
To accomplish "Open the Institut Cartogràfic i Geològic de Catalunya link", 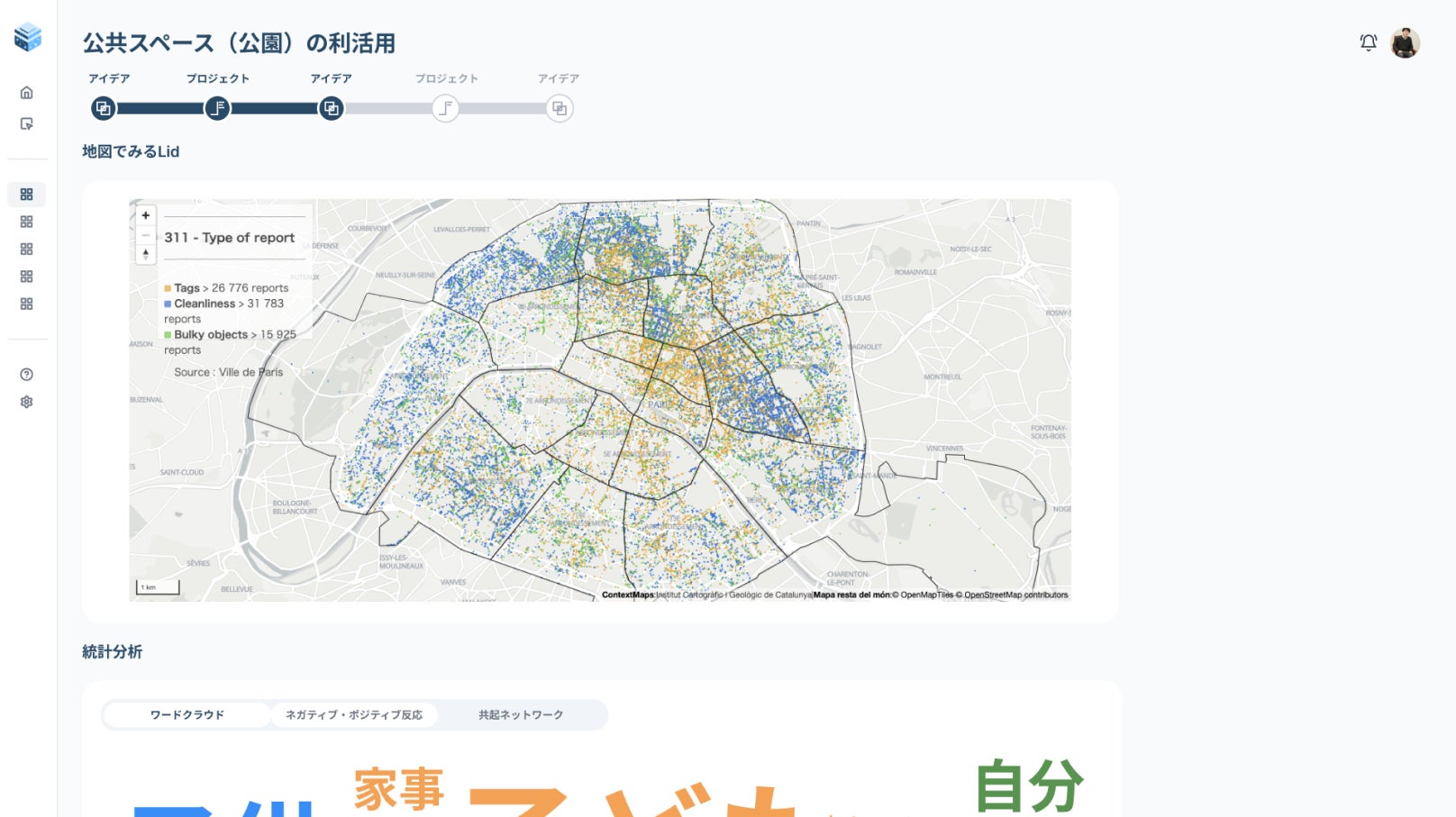I will click(734, 595).
